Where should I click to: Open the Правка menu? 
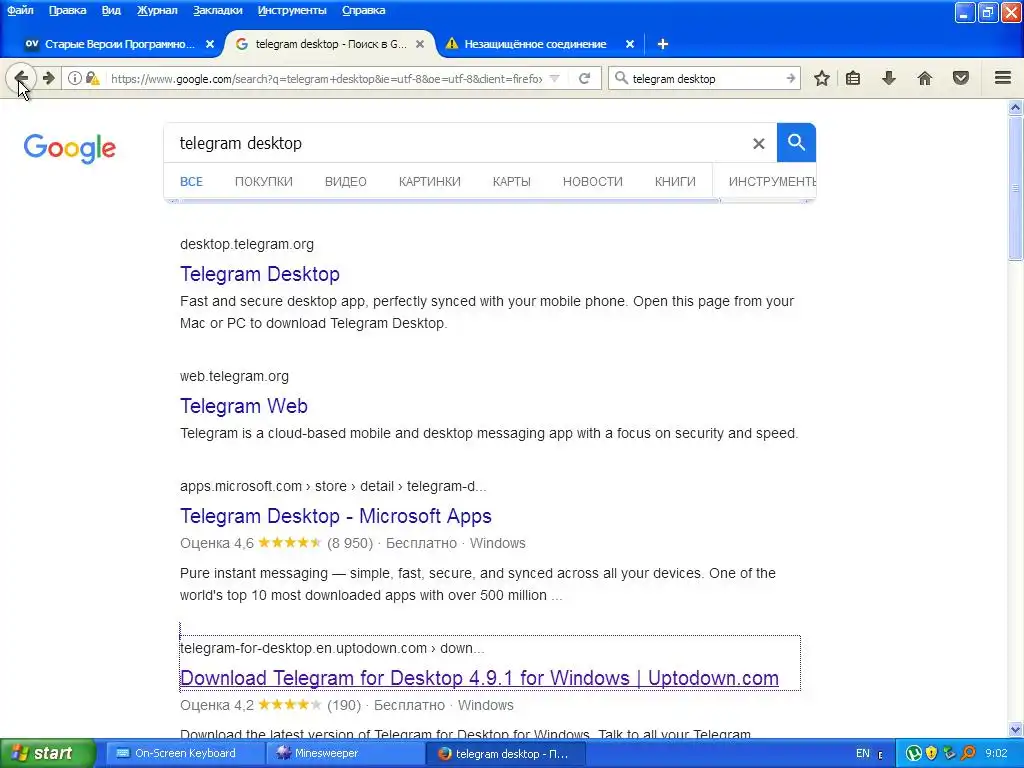coord(67,10)
